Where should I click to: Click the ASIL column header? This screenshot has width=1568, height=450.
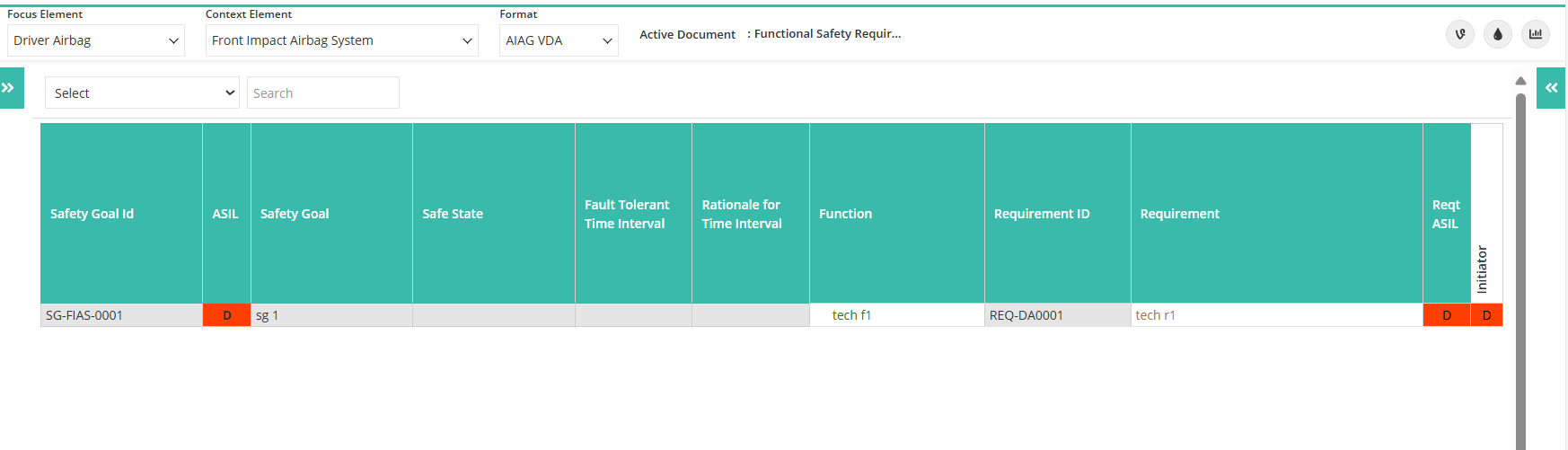[x=226, y=214]
